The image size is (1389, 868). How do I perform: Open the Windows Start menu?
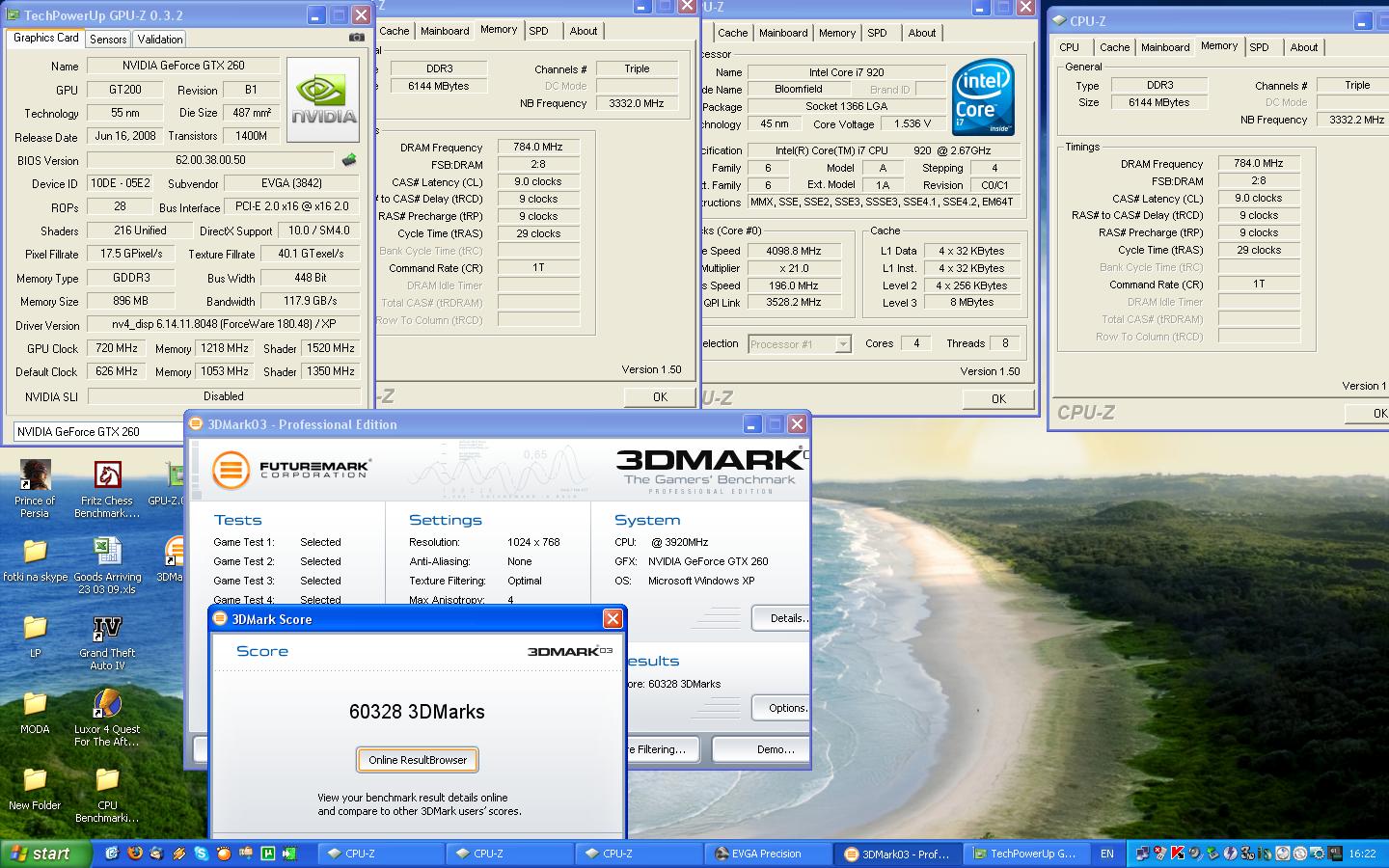[x=45, y=854]
